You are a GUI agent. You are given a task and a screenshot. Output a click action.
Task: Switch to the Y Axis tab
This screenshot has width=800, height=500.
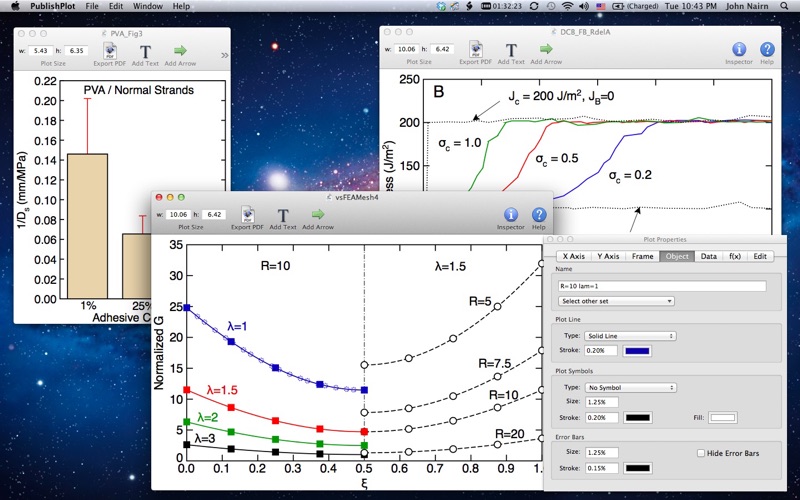click(608, 256)
